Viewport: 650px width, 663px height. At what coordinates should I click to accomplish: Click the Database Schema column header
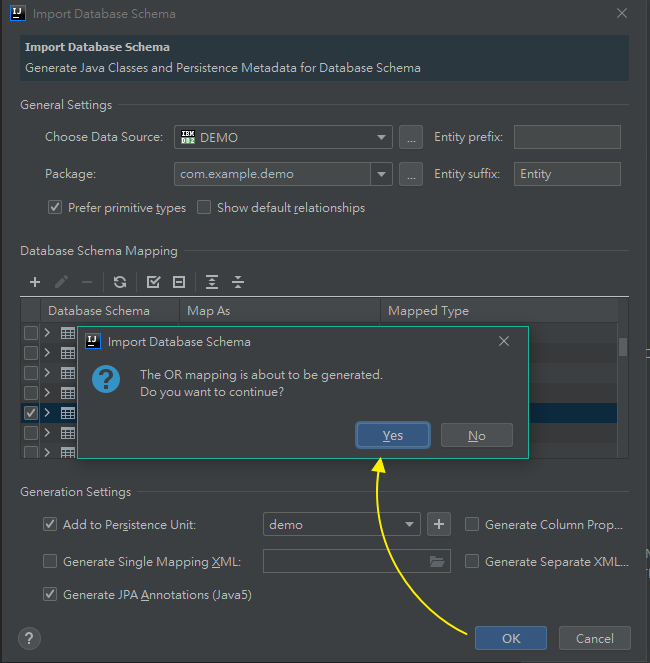(x=99, y=311)
